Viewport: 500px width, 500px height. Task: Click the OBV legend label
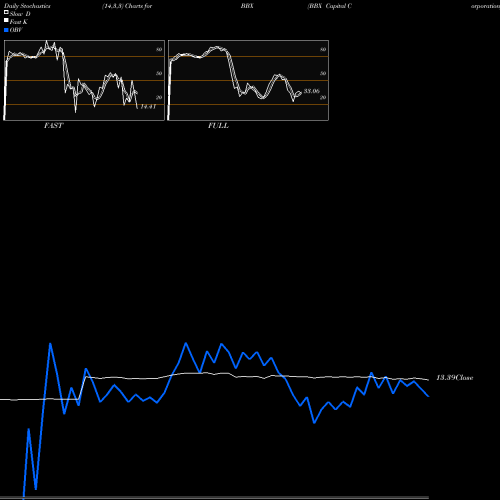pyautogui.click(x=16, y=30)
